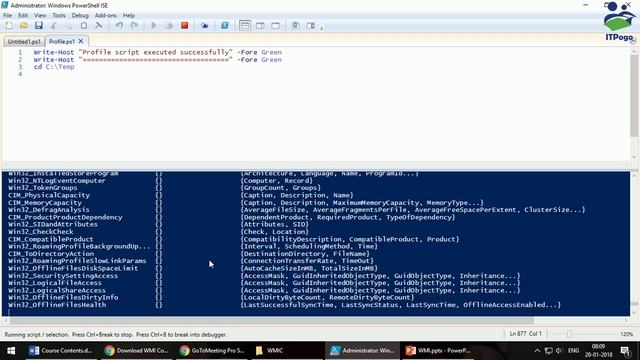Copy selection using toolbar icon
640x360 pixels.
point(69,26)
